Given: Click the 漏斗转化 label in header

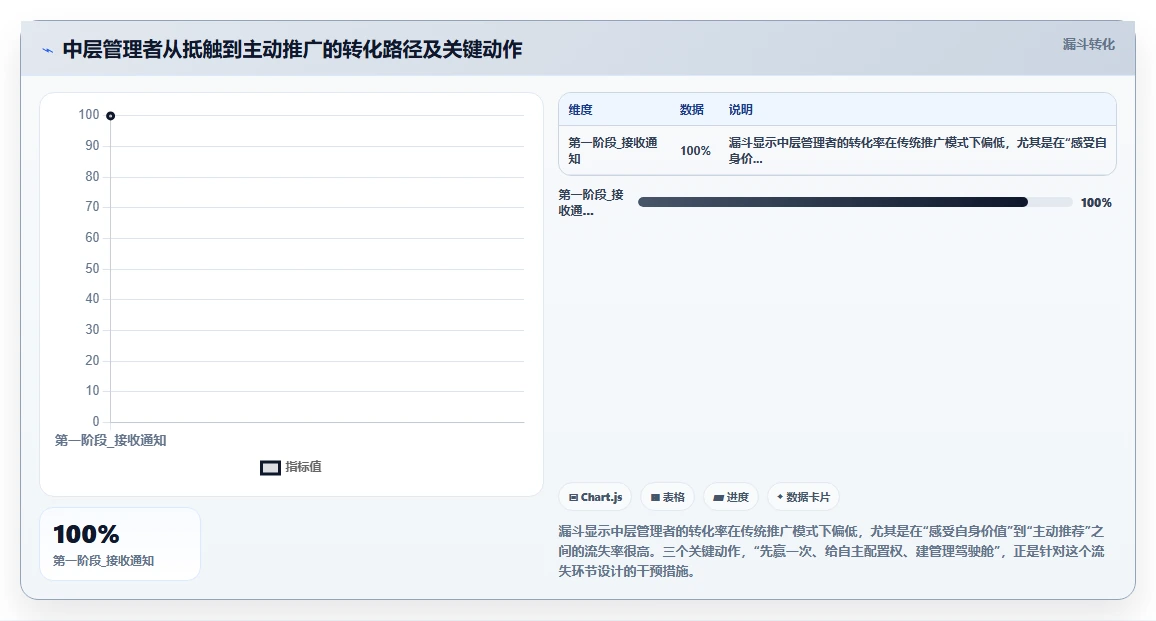Looking at the screenshot, I should (1088, 44).
